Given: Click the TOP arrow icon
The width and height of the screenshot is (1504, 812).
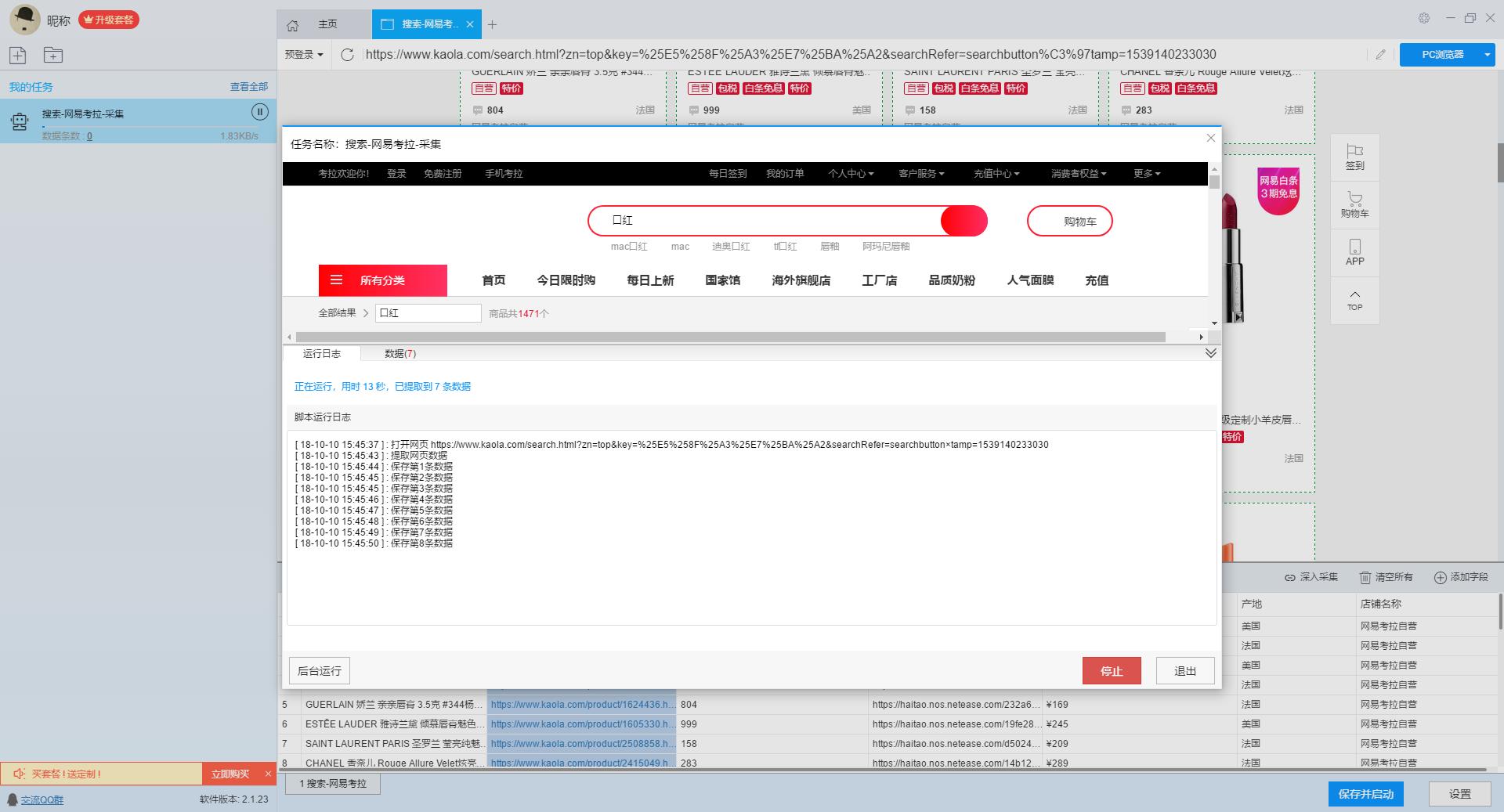Looking at the screenshot, I should 1354,295.
